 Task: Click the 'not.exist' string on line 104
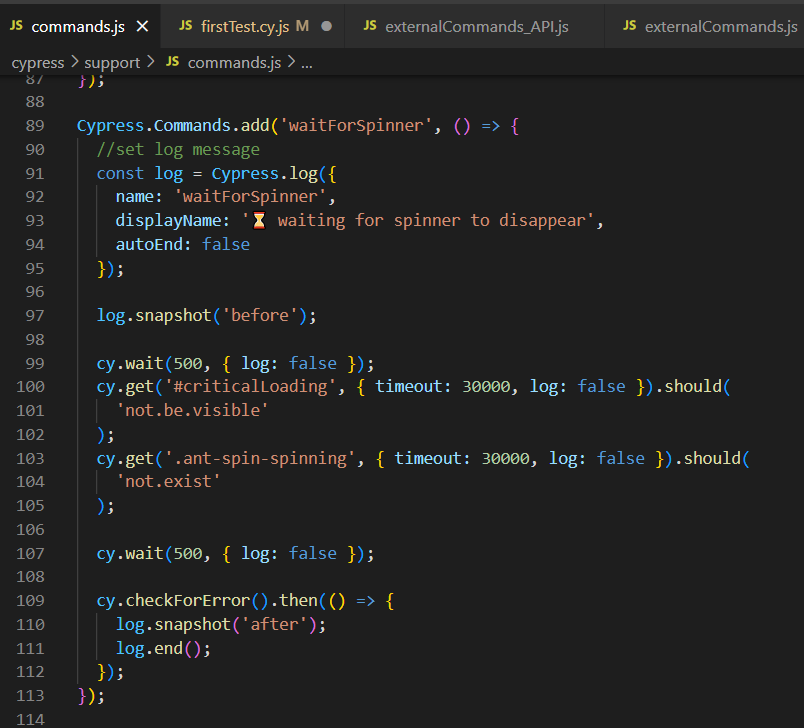168,481
